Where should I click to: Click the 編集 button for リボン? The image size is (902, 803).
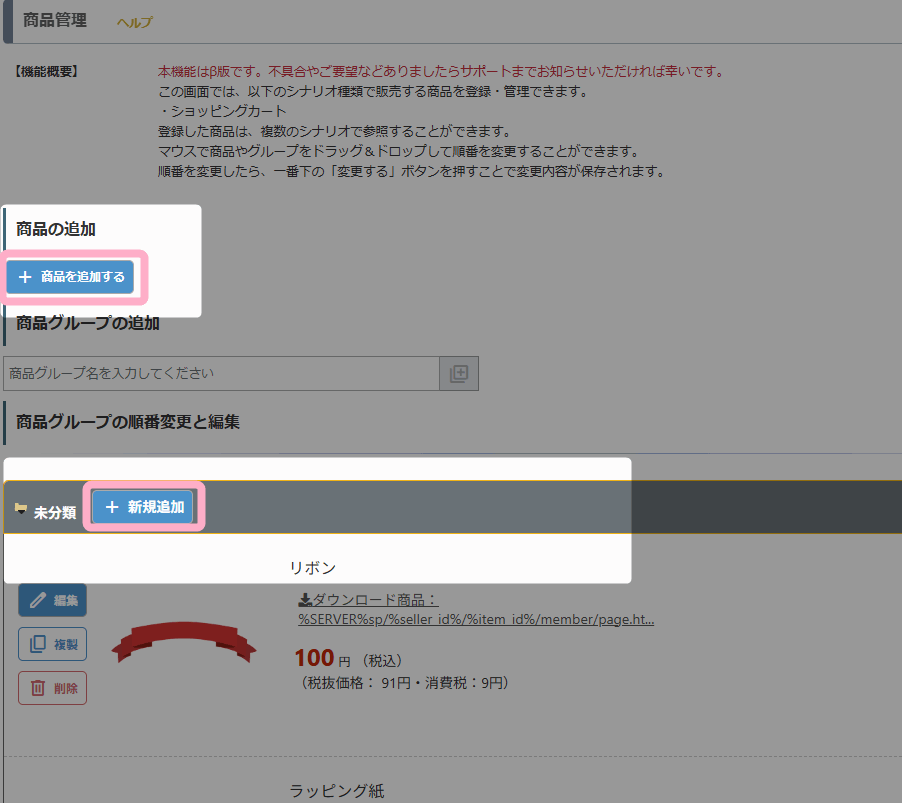pyautogui.click(x=52, y=600)
